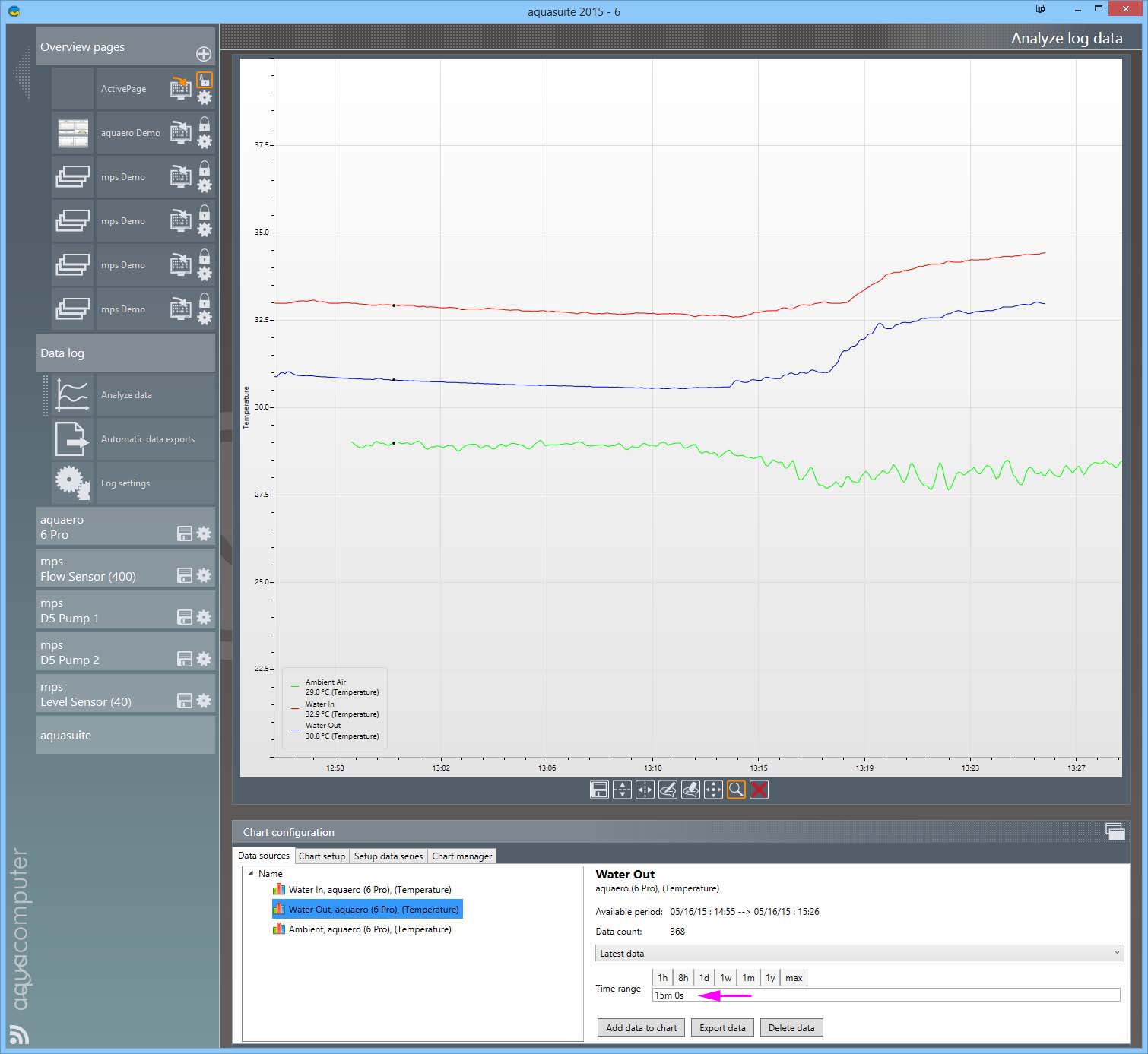Click the save chart icon below the graph
This screenshot has height=1054, width=1148.
[x=599, y=790]
